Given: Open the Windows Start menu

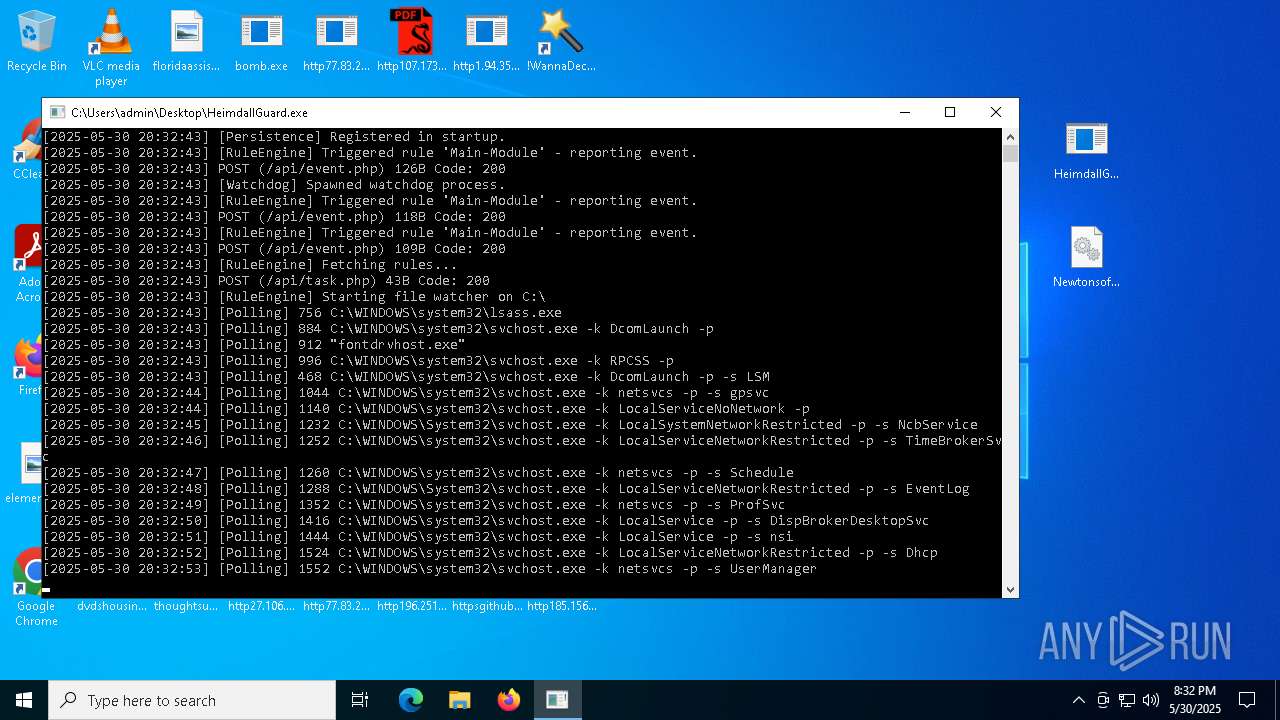Looking at the screenshot, I should (x=24, y=700).
